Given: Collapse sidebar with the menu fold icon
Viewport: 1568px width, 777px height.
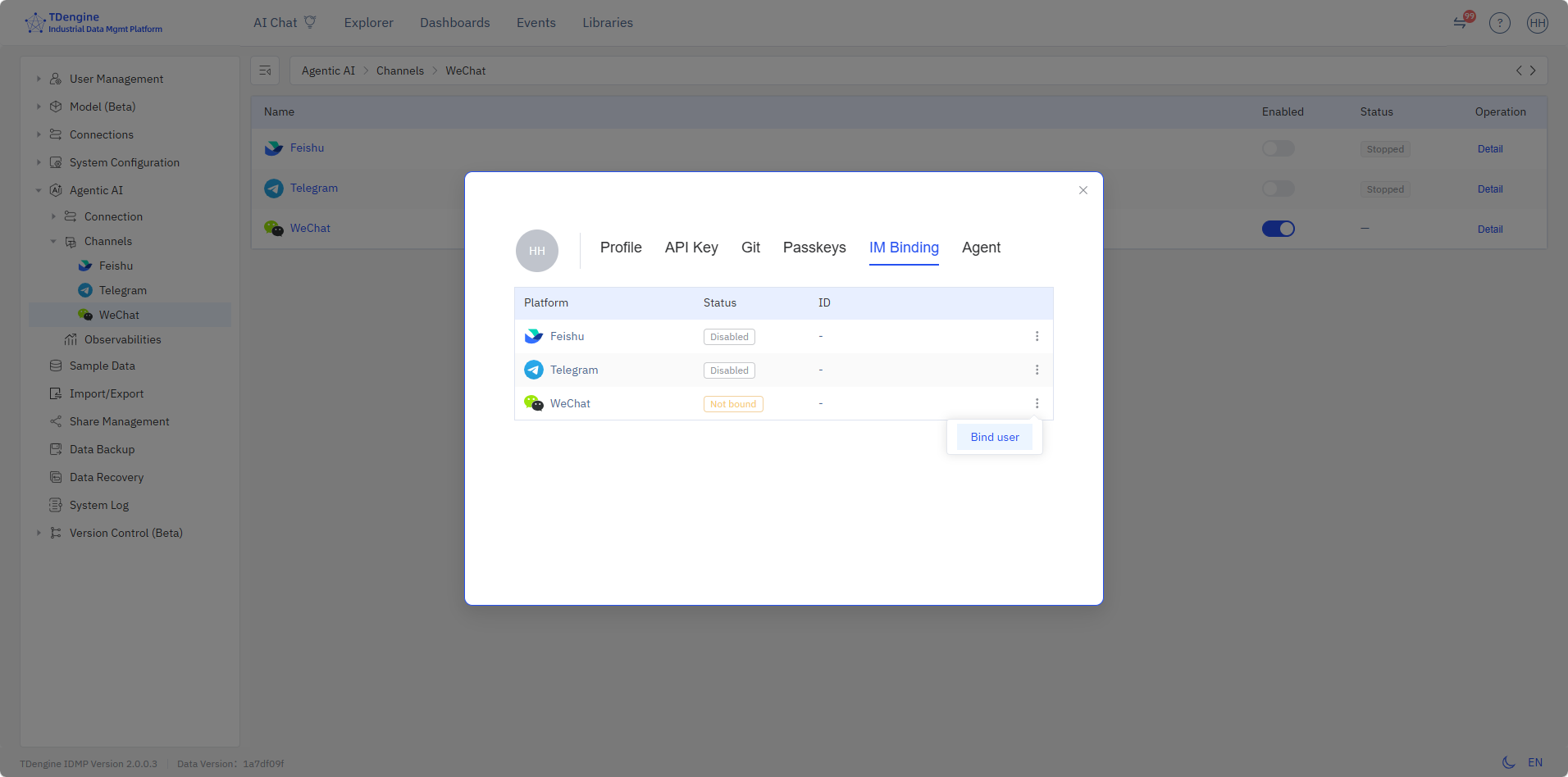Looking at the screenshot, I should (265, 70).
